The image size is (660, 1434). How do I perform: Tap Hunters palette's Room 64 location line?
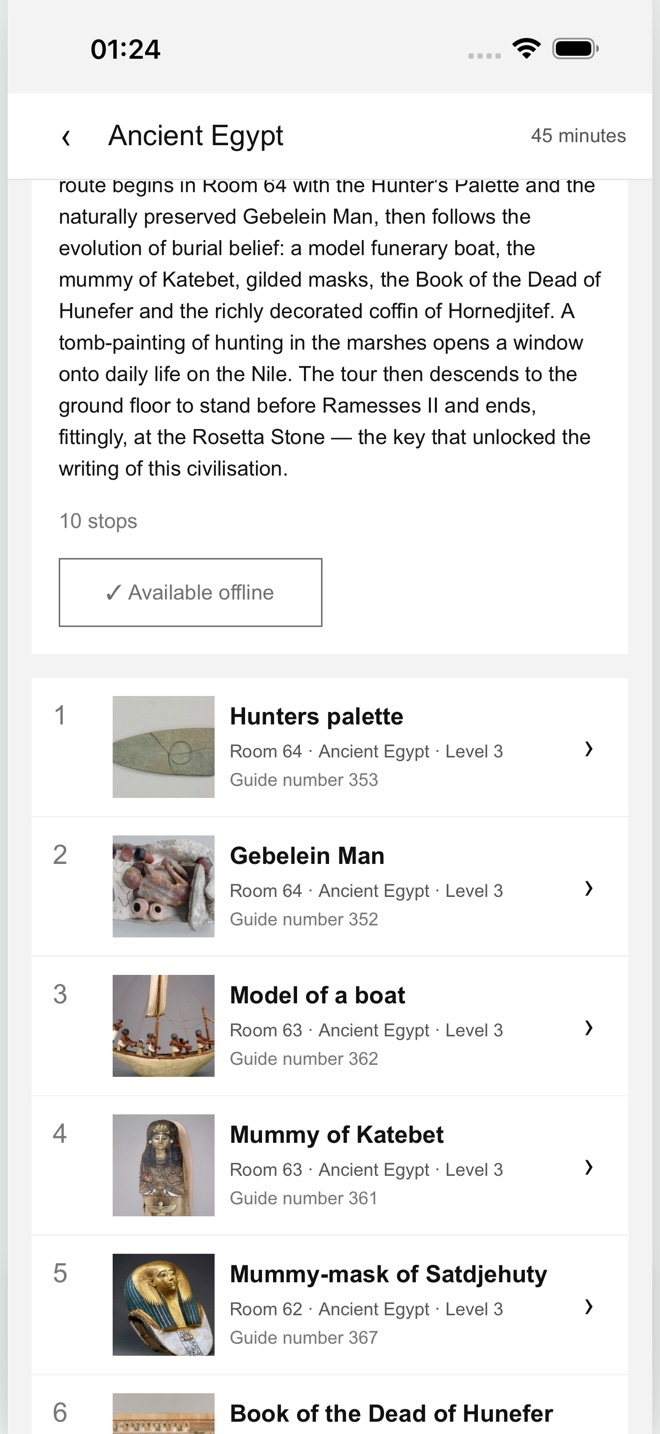click(x=366, y=752)
